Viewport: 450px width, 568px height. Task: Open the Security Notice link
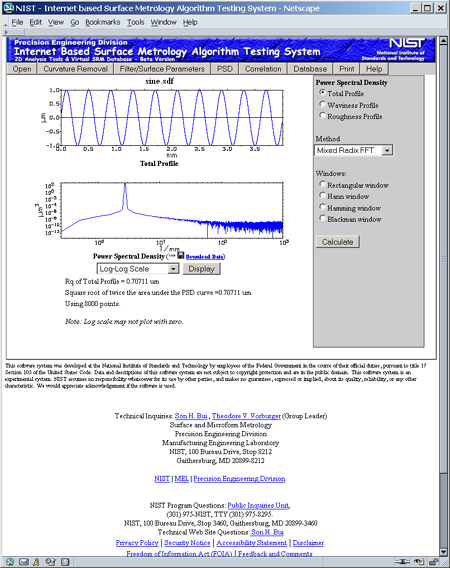[x=187, y=543]
